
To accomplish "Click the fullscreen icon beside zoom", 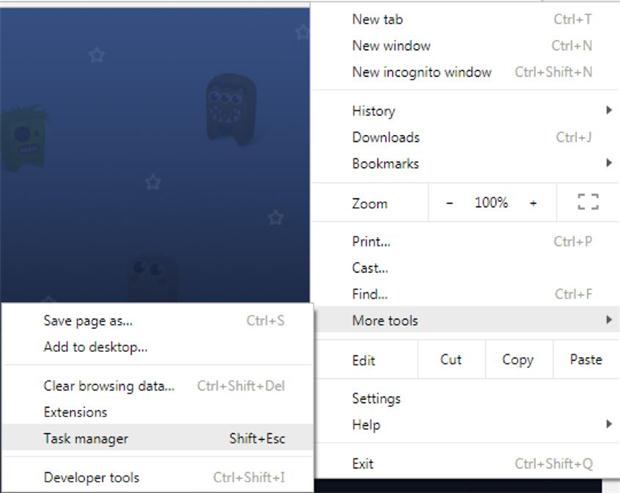I will click(x=588, y=202).
